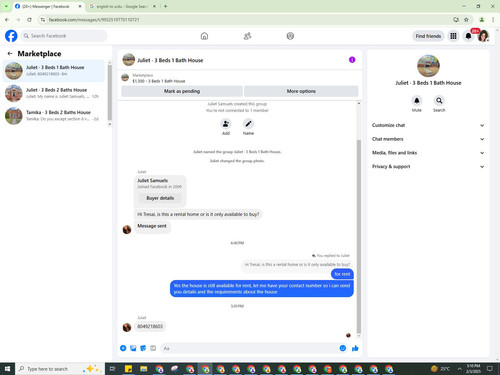Click the group photo in right panel
500x375 pixels.
(x=428, y=66)
